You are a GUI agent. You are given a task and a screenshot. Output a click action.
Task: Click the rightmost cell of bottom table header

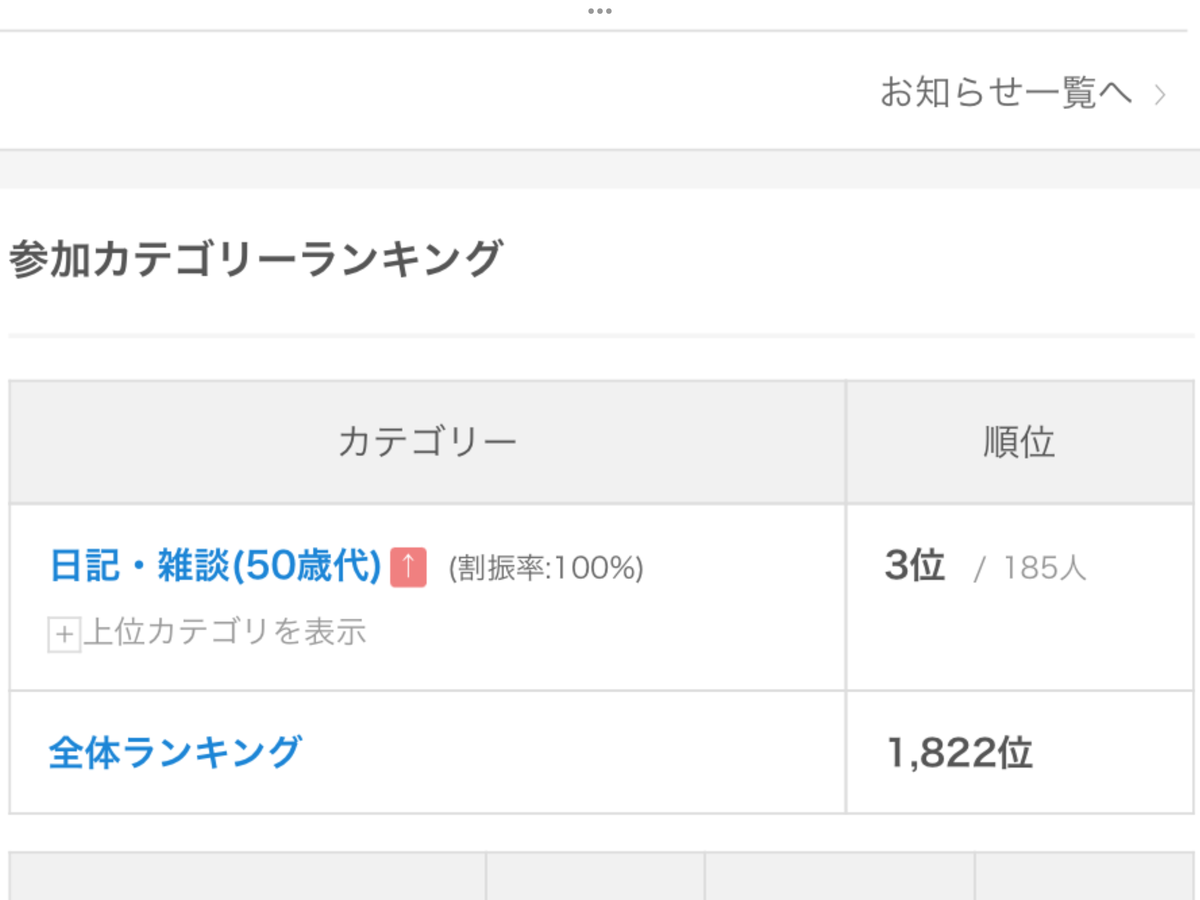(x=1085, y=877)
